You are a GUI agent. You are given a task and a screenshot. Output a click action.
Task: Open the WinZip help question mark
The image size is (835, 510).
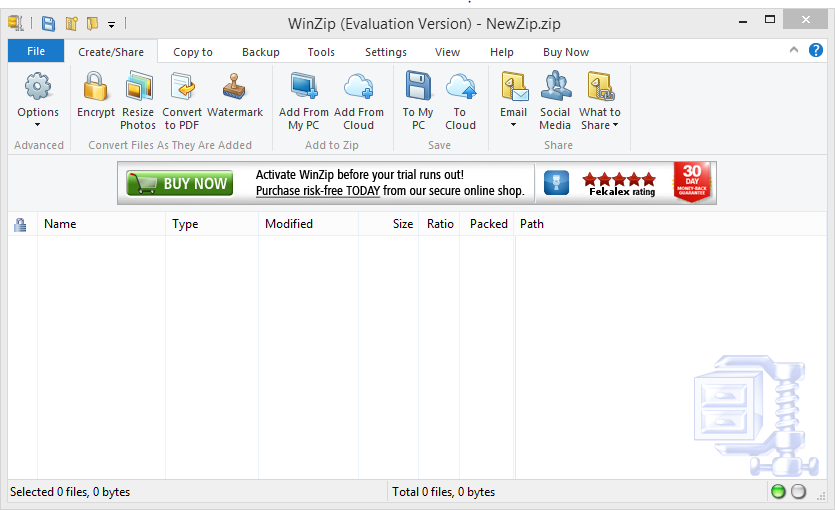coord(815,51)
